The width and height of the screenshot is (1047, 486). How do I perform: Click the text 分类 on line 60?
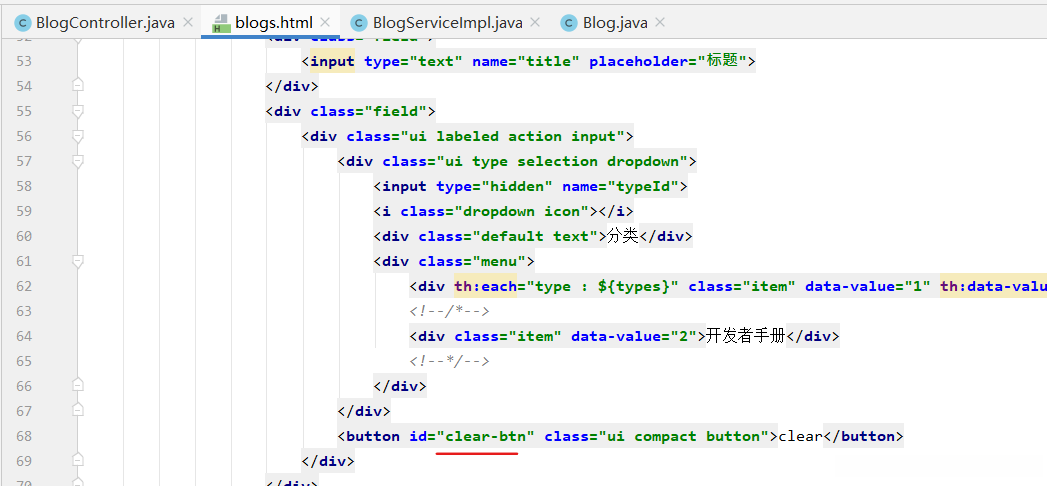click(622, 236)
